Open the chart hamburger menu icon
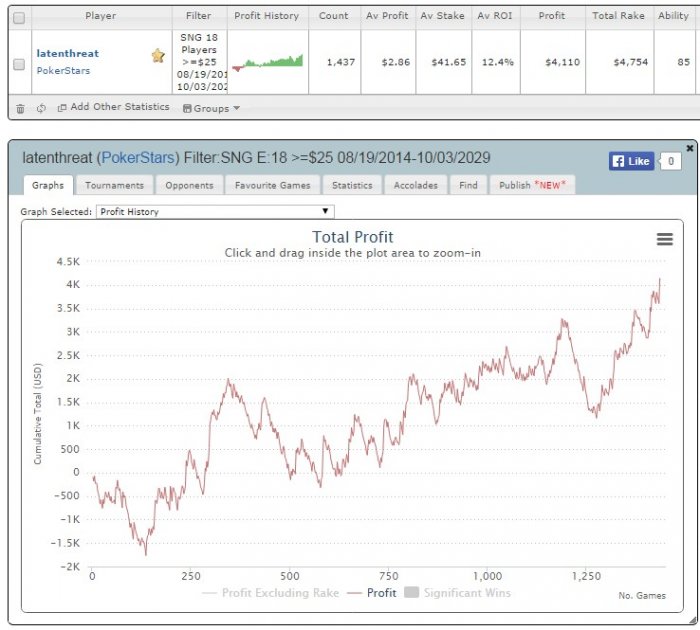The width and height of the screenshot is (700, 630). pos(665,239)
